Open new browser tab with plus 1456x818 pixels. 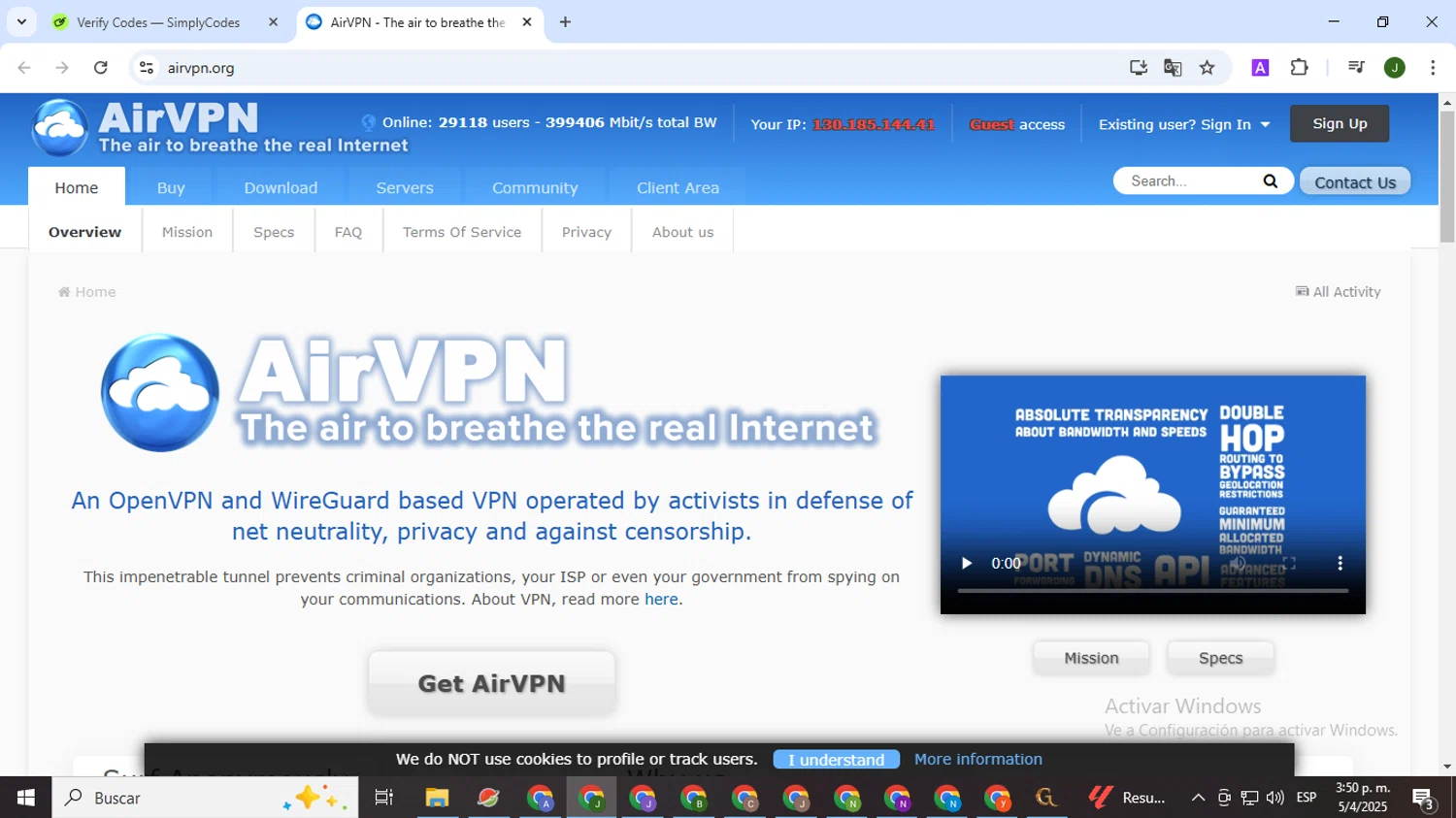pyautogui.click(x=565, y=22)
